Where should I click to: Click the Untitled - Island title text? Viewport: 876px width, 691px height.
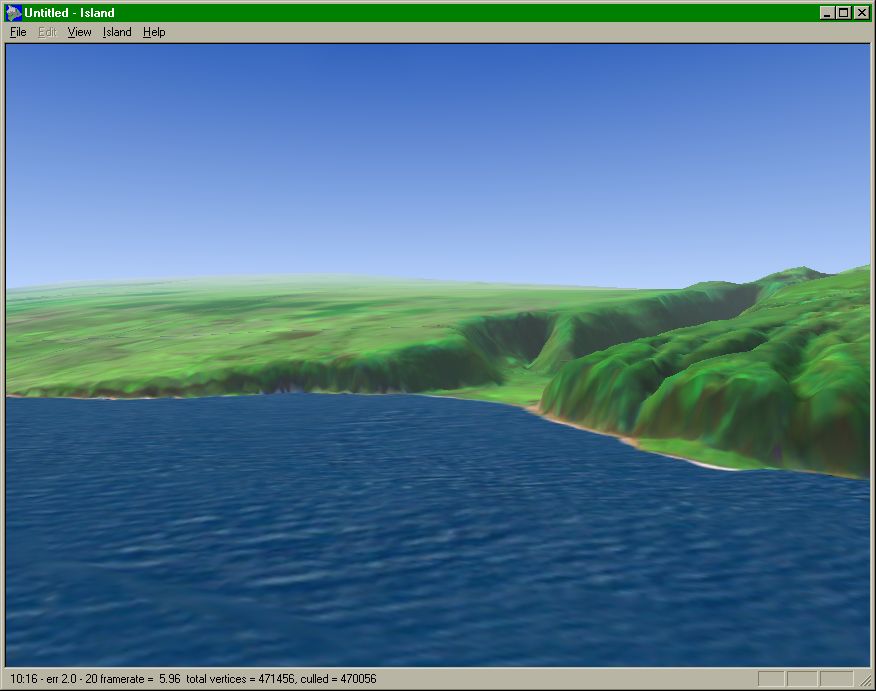(x=69, y=13)
